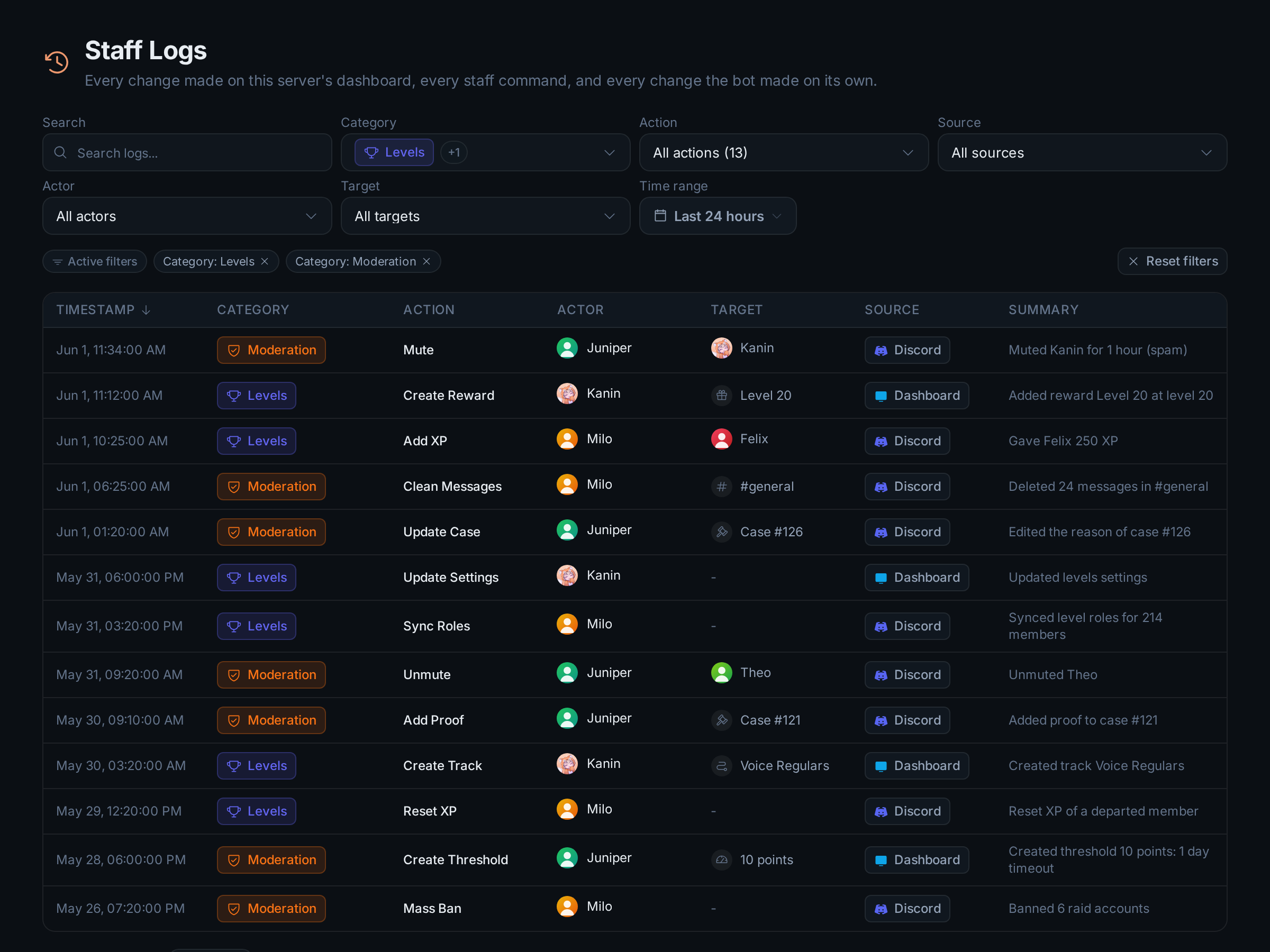Click the calendar icon in Time range
This screenshot has width=1270, height=952.
(660, 216)
